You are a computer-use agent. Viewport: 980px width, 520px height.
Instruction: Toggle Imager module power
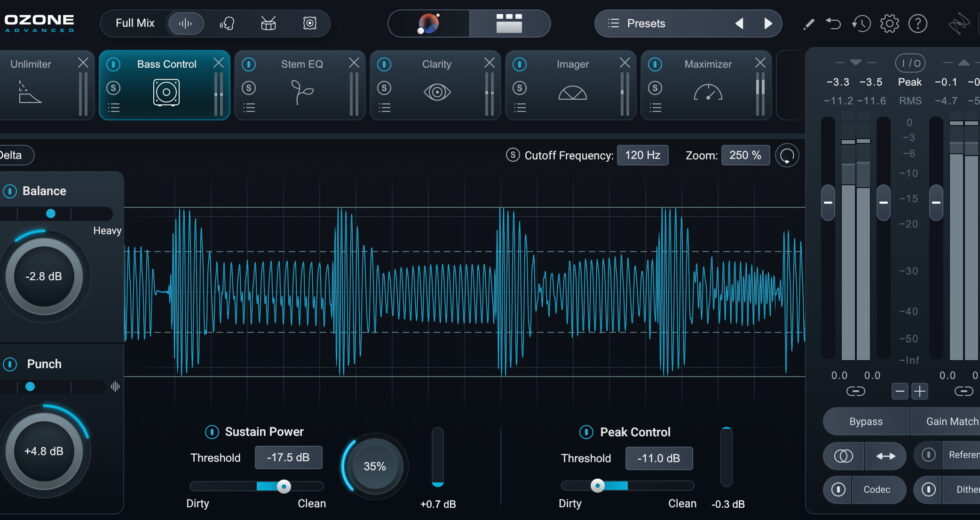[x=520, y=64]
